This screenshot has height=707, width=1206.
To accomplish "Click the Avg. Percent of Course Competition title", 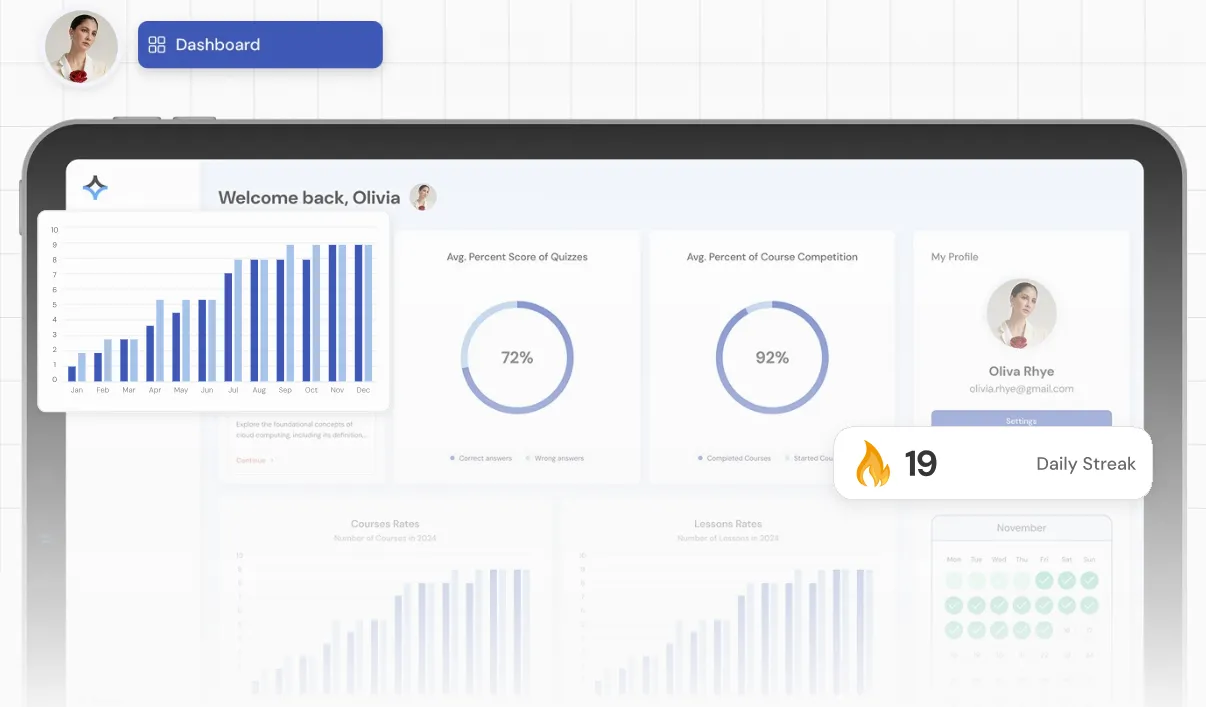I will (x=772, y=257).
